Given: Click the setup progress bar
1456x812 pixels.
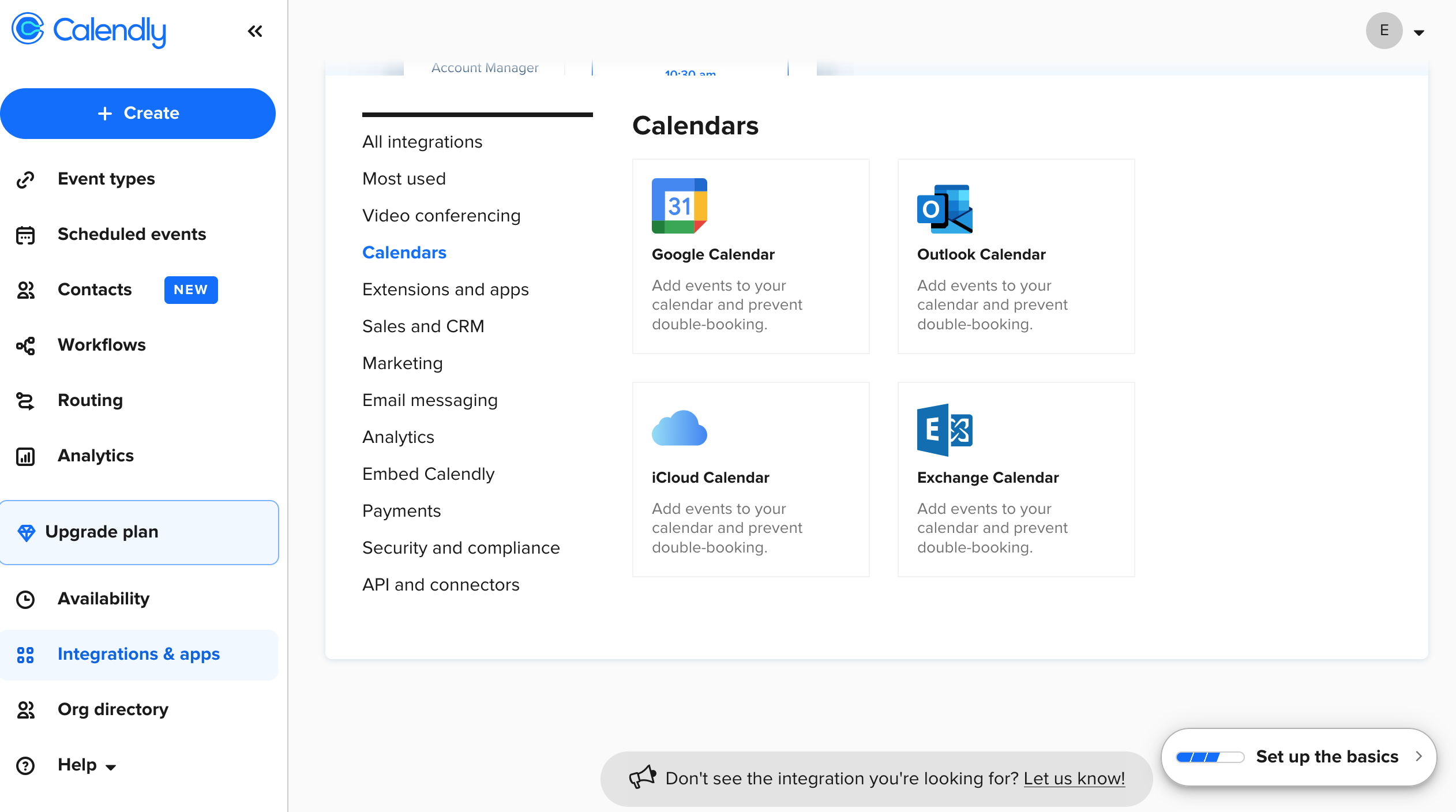Looking at the screenshot, I should 1210,757.
